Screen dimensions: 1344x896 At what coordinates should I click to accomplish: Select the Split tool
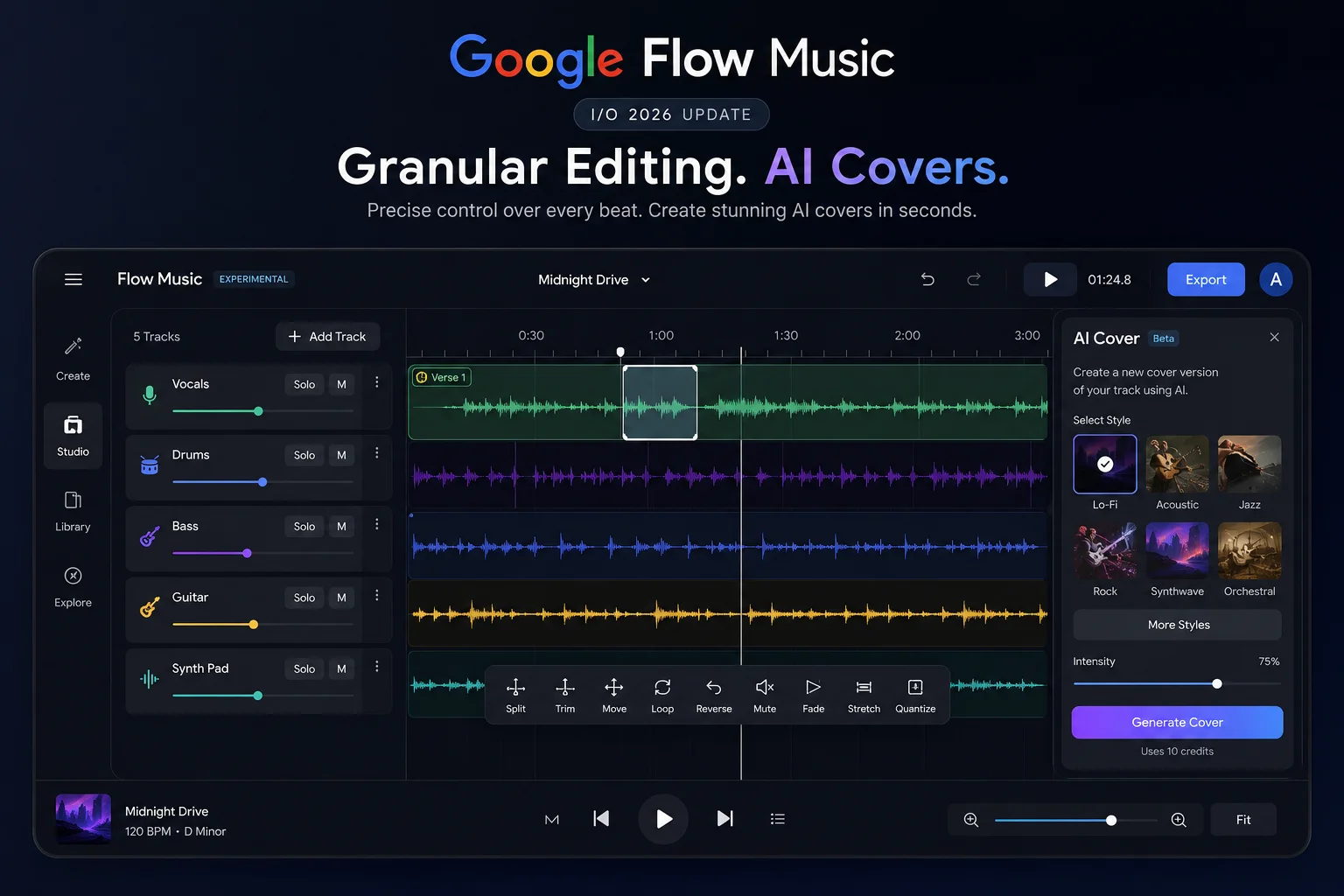click(x=515, y=696)
